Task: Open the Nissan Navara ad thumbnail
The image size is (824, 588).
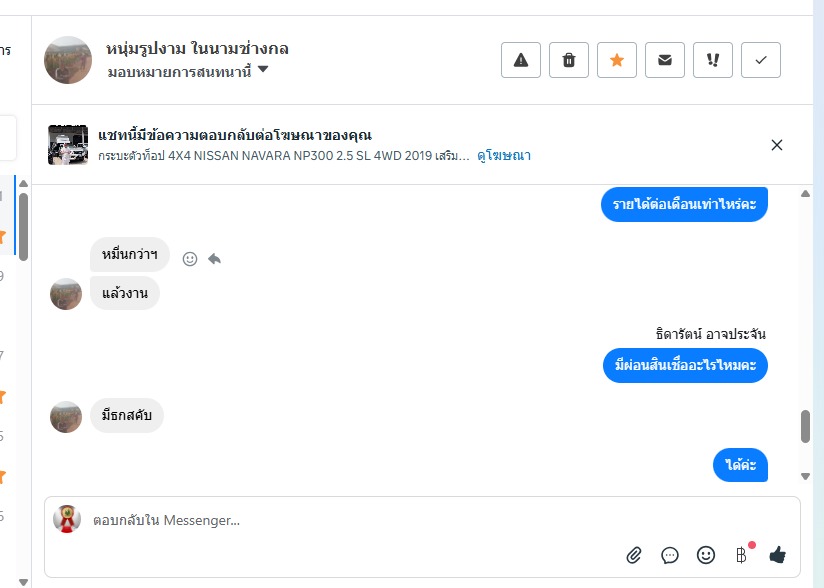Action: point(68,145)
